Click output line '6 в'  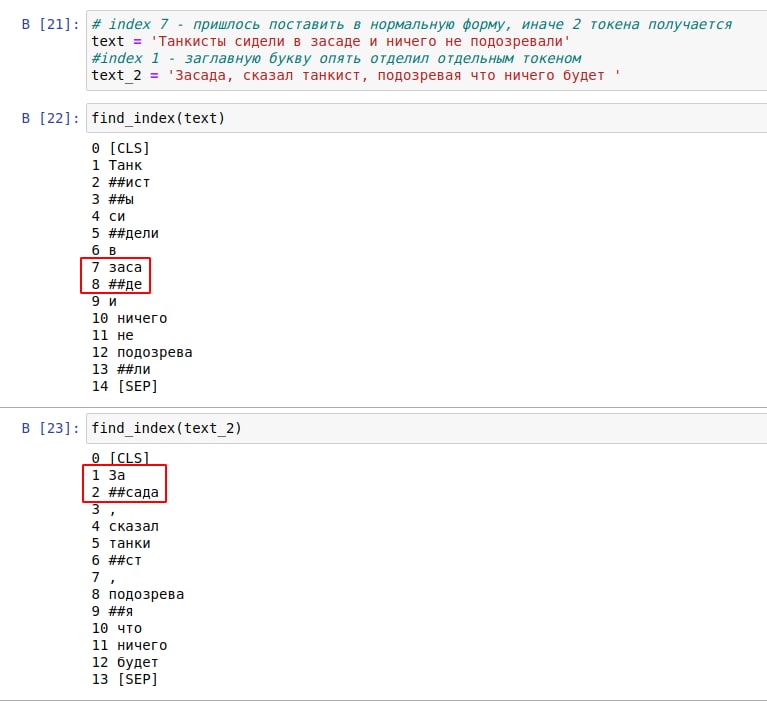point(104,250)
